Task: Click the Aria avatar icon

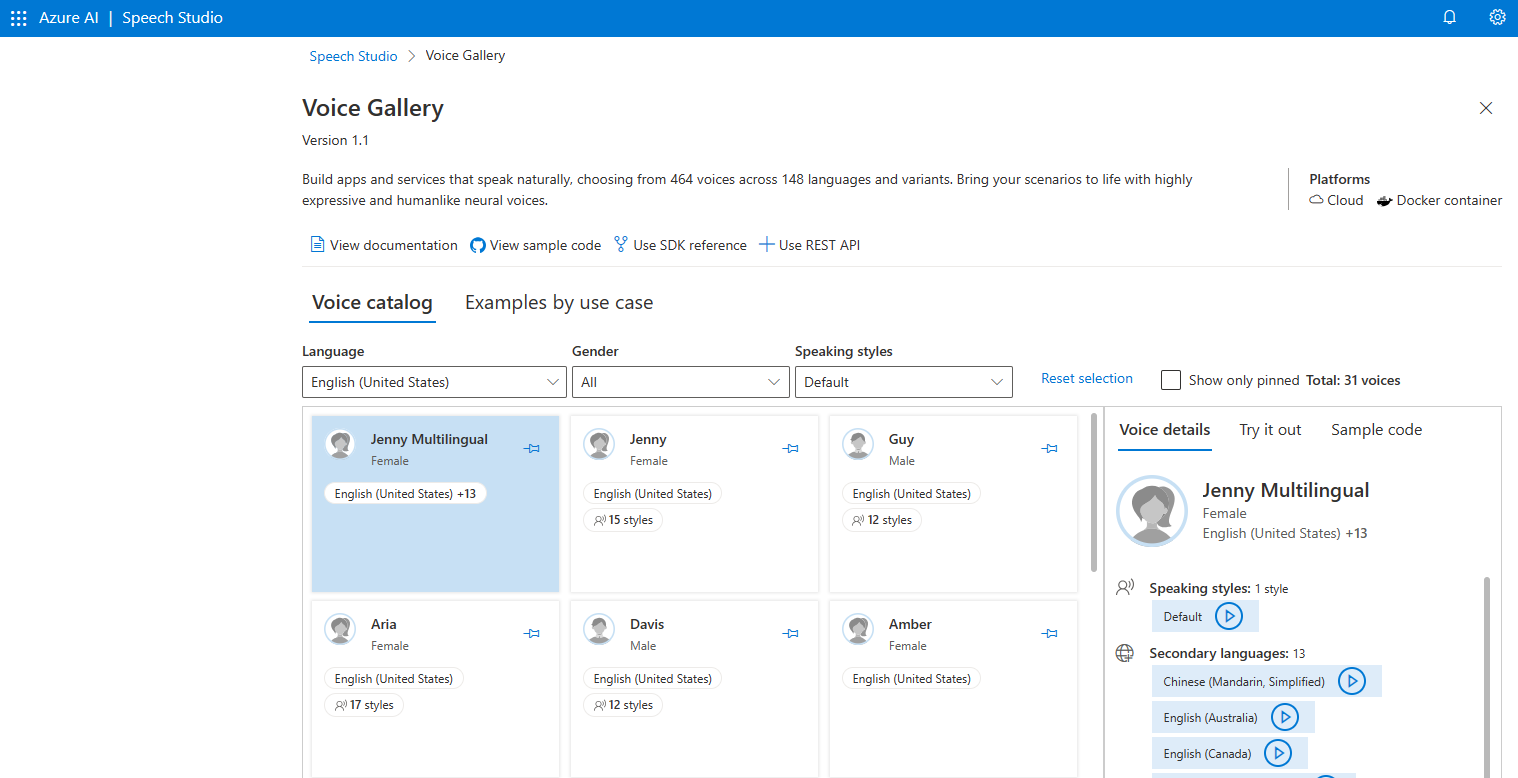Action: (x=340, y=629)
